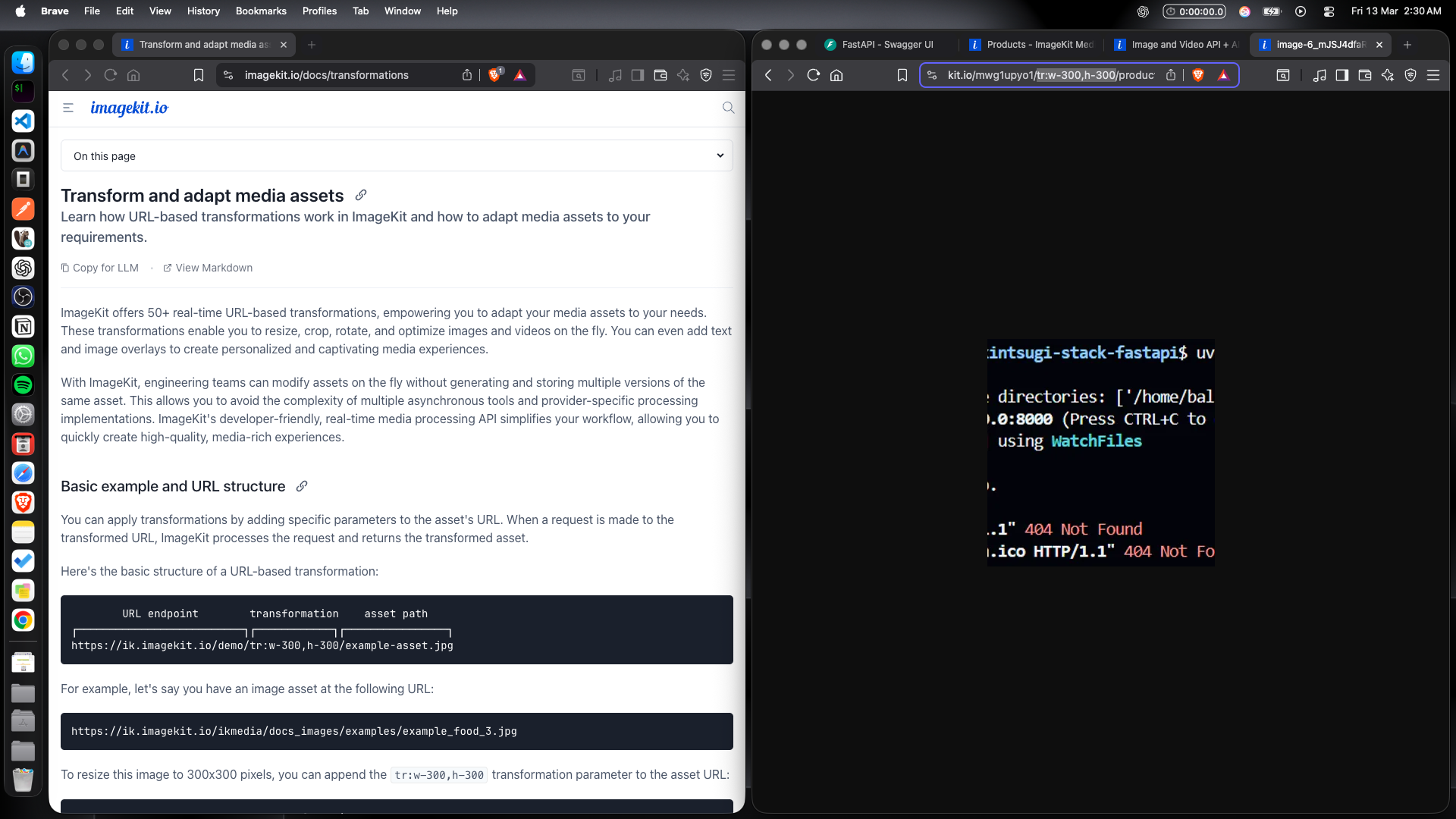Open a new tab in the right window
1456x819 pixels.
tap(1407, 45)
